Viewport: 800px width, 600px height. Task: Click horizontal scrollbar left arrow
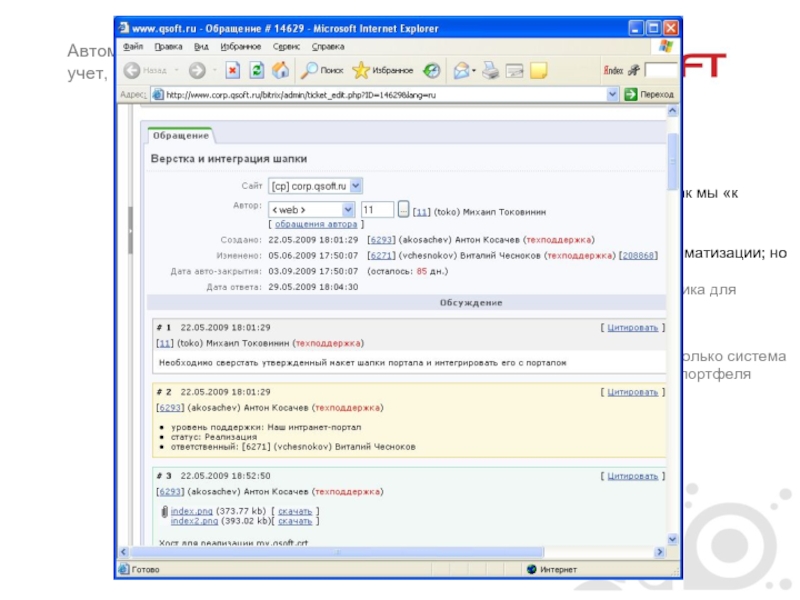click(x=123, y=552)
